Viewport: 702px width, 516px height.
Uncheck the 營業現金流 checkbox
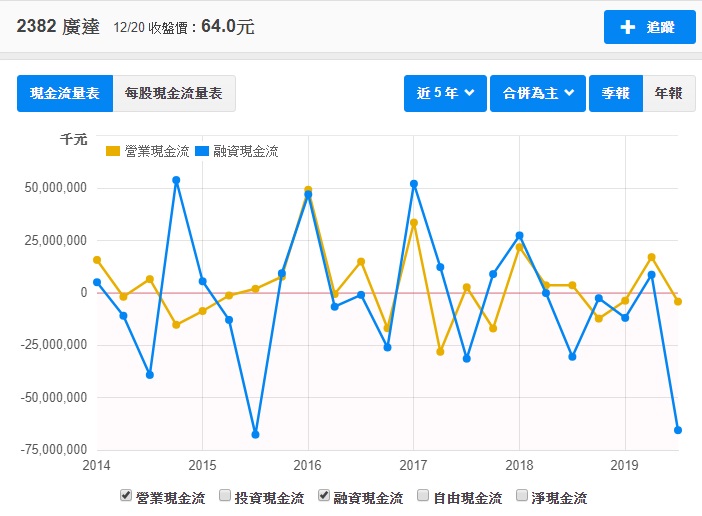pyautogui.click(x=126, y=495)
